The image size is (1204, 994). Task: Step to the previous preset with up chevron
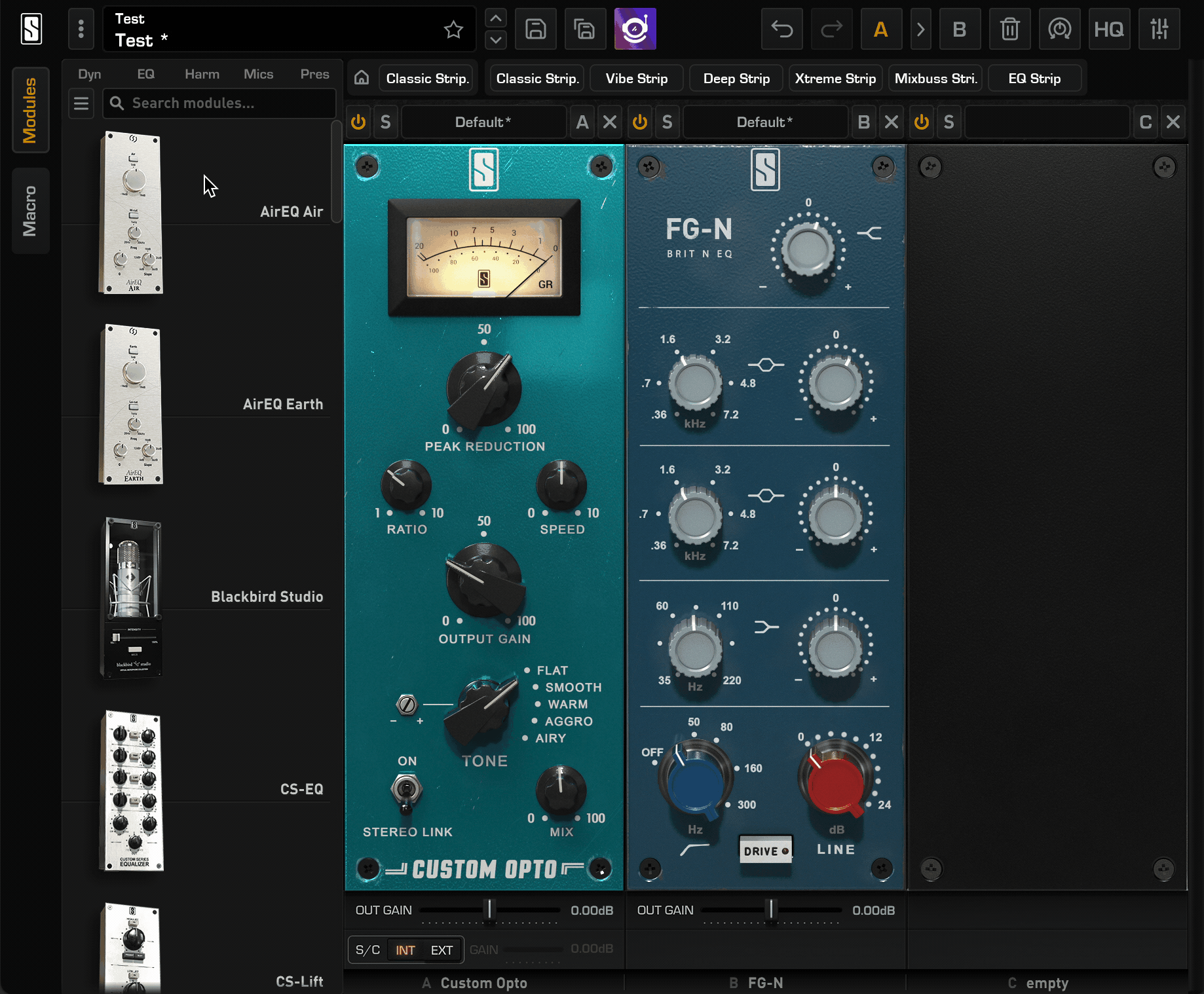(x=496, y=18)
